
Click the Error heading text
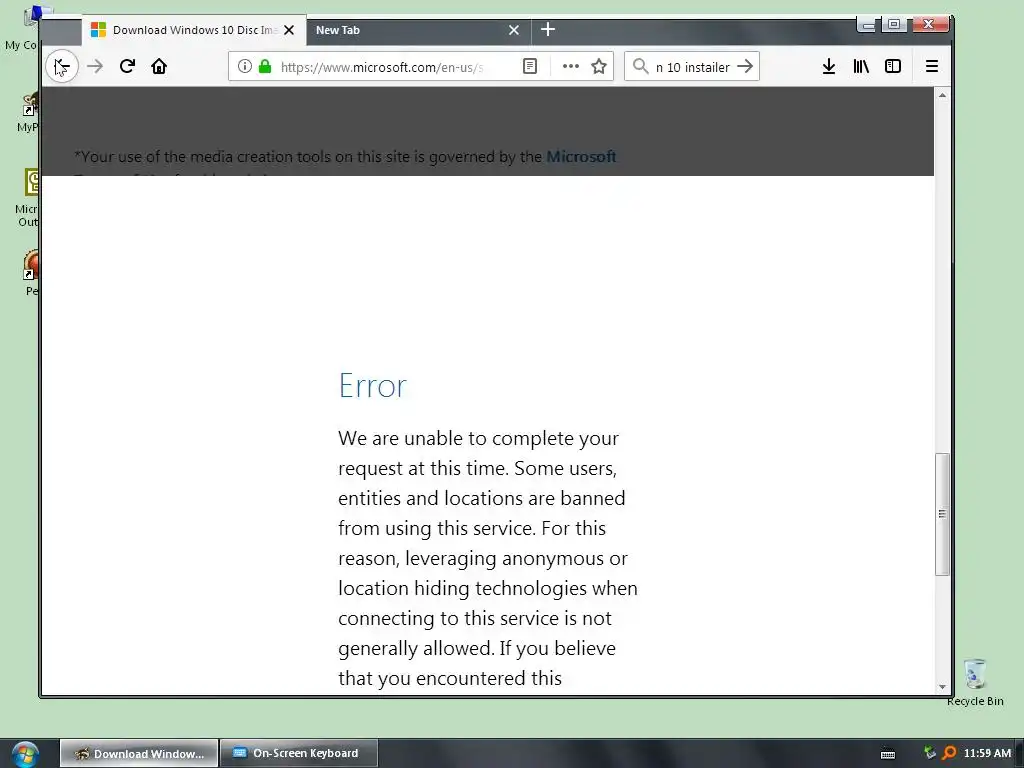tap(372, 385)
